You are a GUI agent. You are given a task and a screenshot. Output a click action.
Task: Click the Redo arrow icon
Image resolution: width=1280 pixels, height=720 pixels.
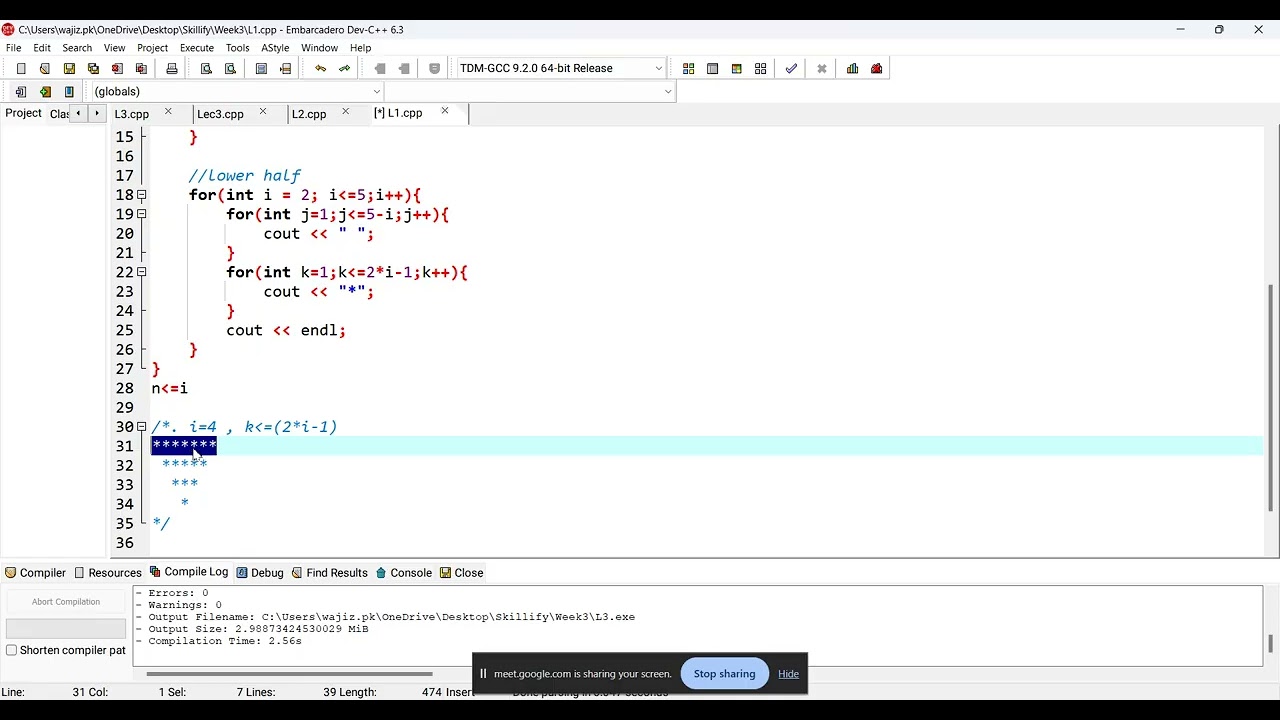[344, 68]
